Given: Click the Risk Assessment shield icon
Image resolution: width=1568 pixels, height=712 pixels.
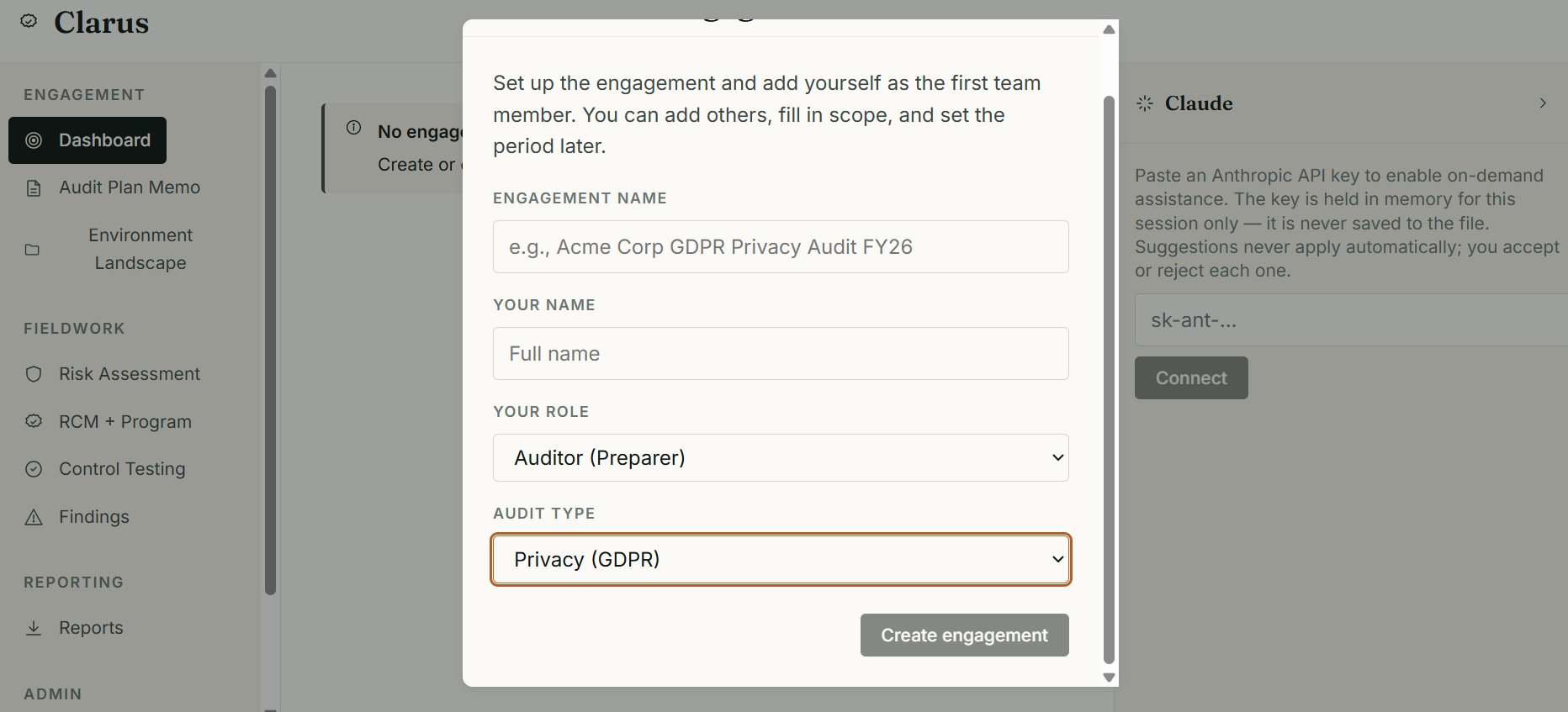Looking at the screenshot, I should [34, 374].
